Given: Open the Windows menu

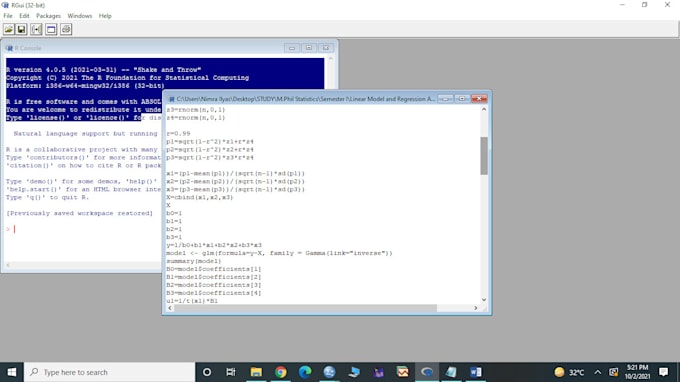Looking at the screenshot, I should tap(80, 16).
